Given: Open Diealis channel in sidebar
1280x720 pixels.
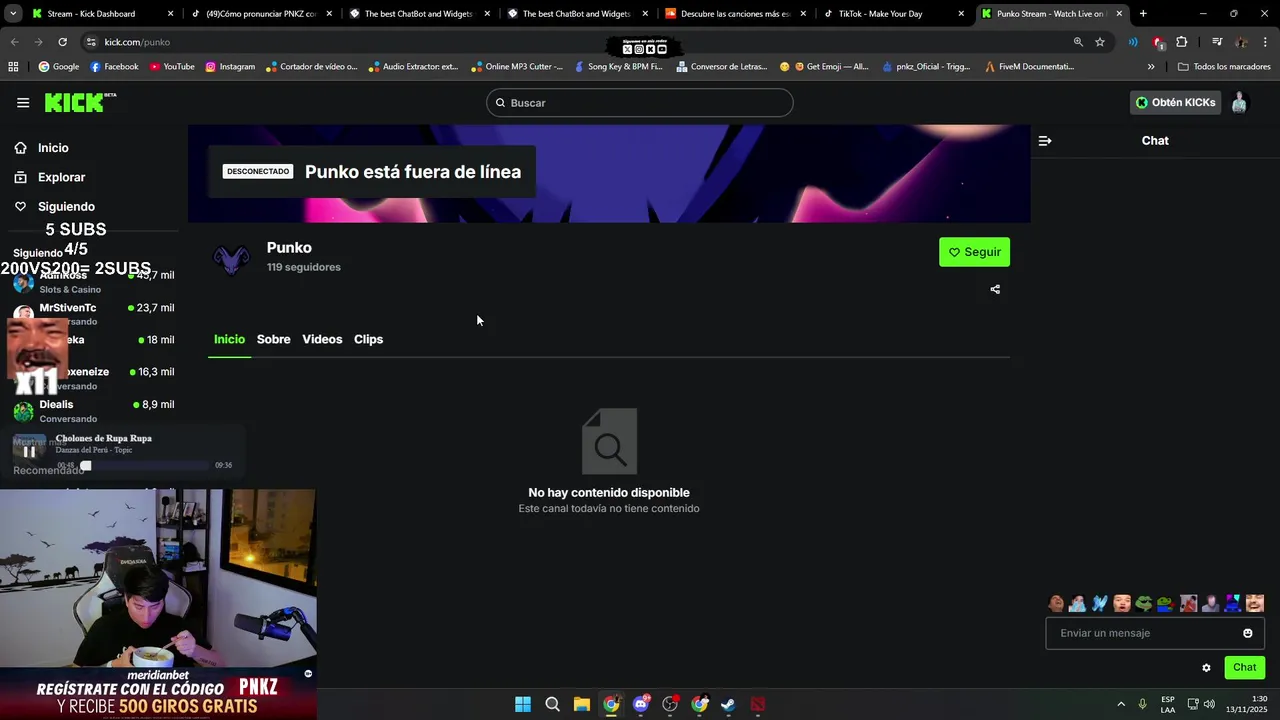Looking at the screenshot, I should [x=95, y=411].
